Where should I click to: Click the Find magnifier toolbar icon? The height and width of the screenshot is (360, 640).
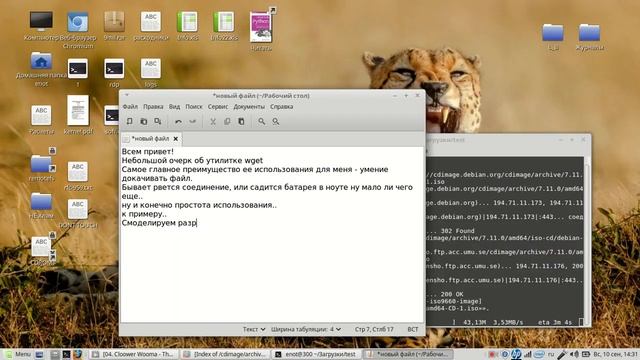(262, 121)
